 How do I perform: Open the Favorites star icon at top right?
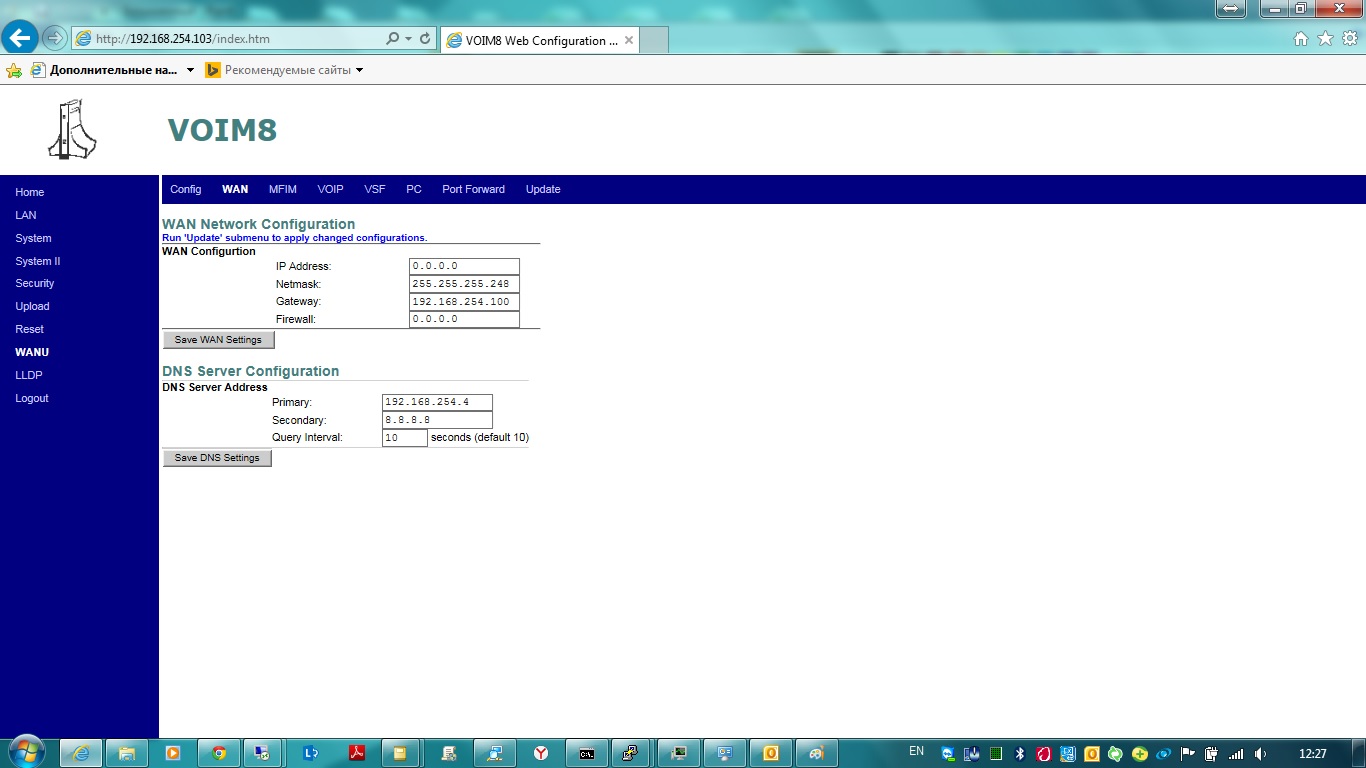(x=1325, y=39)
